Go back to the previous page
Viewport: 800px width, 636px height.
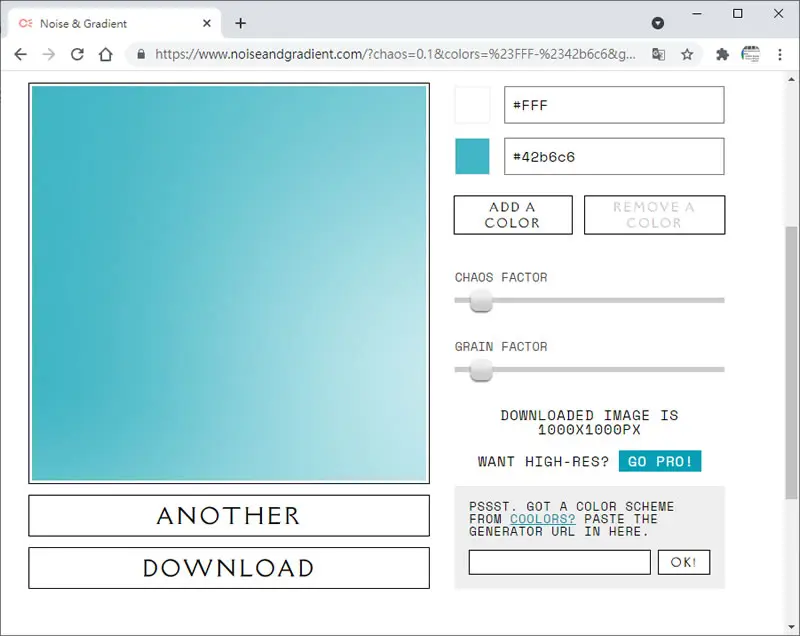pyautogui.click(x=20, y=54)
